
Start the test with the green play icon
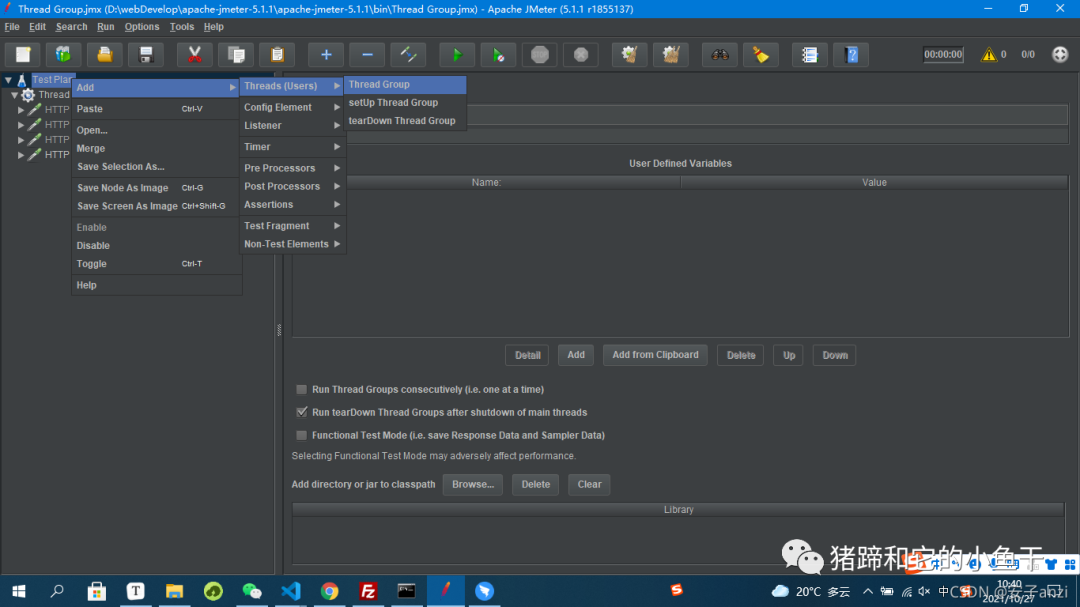(457, 54)
